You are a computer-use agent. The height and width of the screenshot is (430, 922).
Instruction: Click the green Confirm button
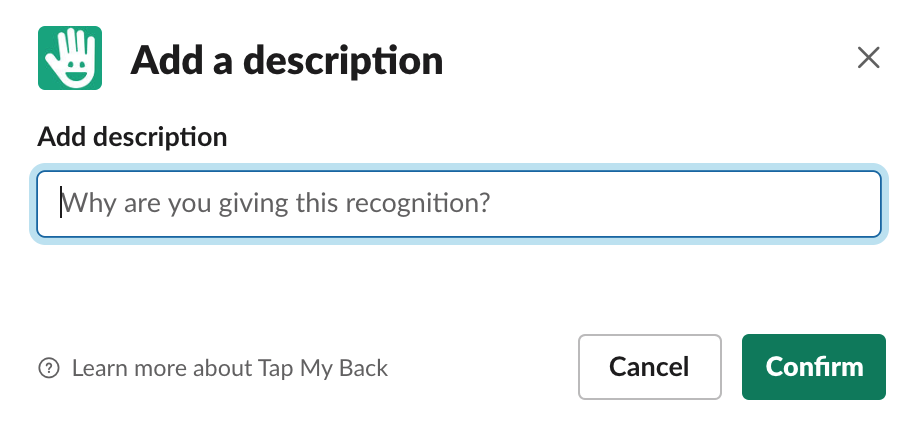click(814, 367)
